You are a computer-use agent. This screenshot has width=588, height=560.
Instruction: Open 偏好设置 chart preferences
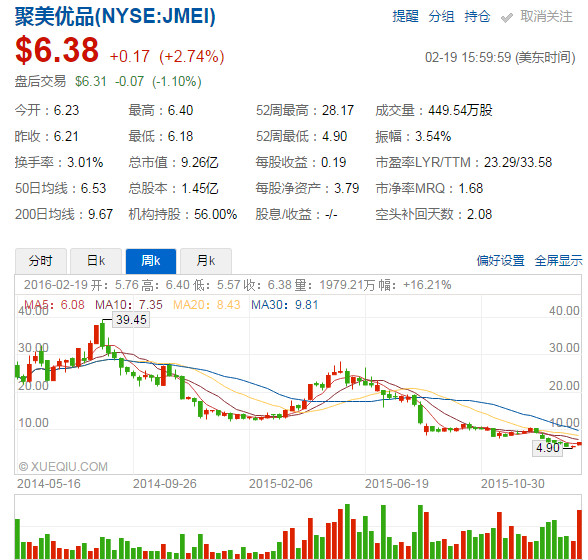[x=501, y=261]
